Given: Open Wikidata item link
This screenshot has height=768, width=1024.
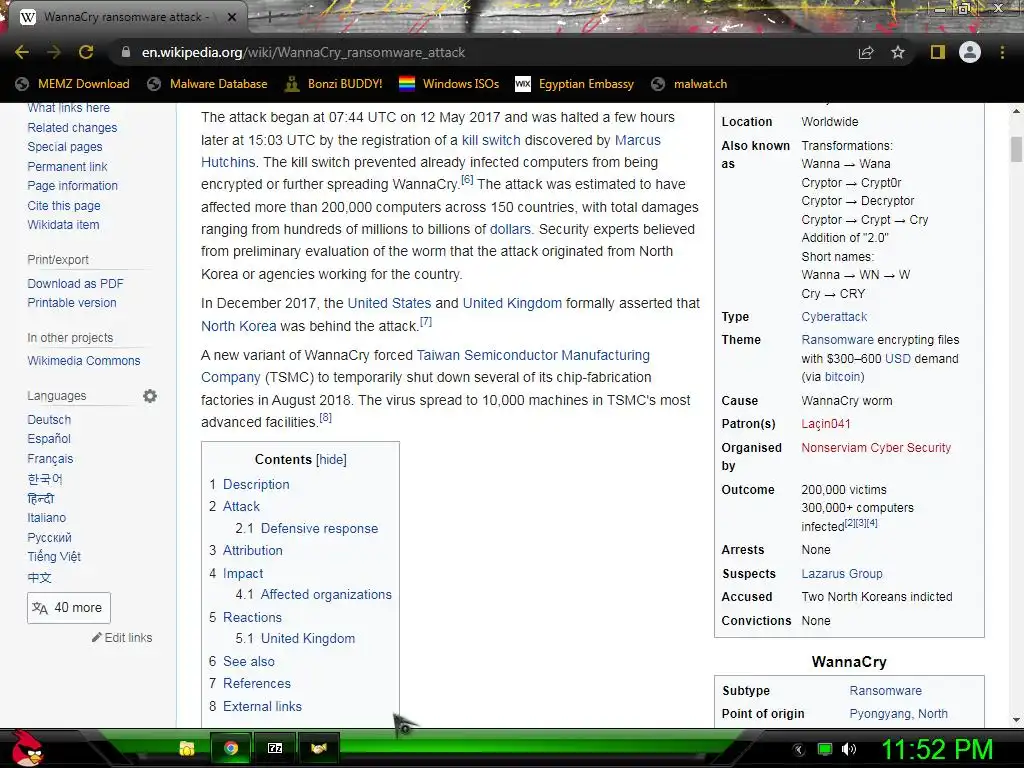Looking at the screenshot, I should (x=63, y=225).
